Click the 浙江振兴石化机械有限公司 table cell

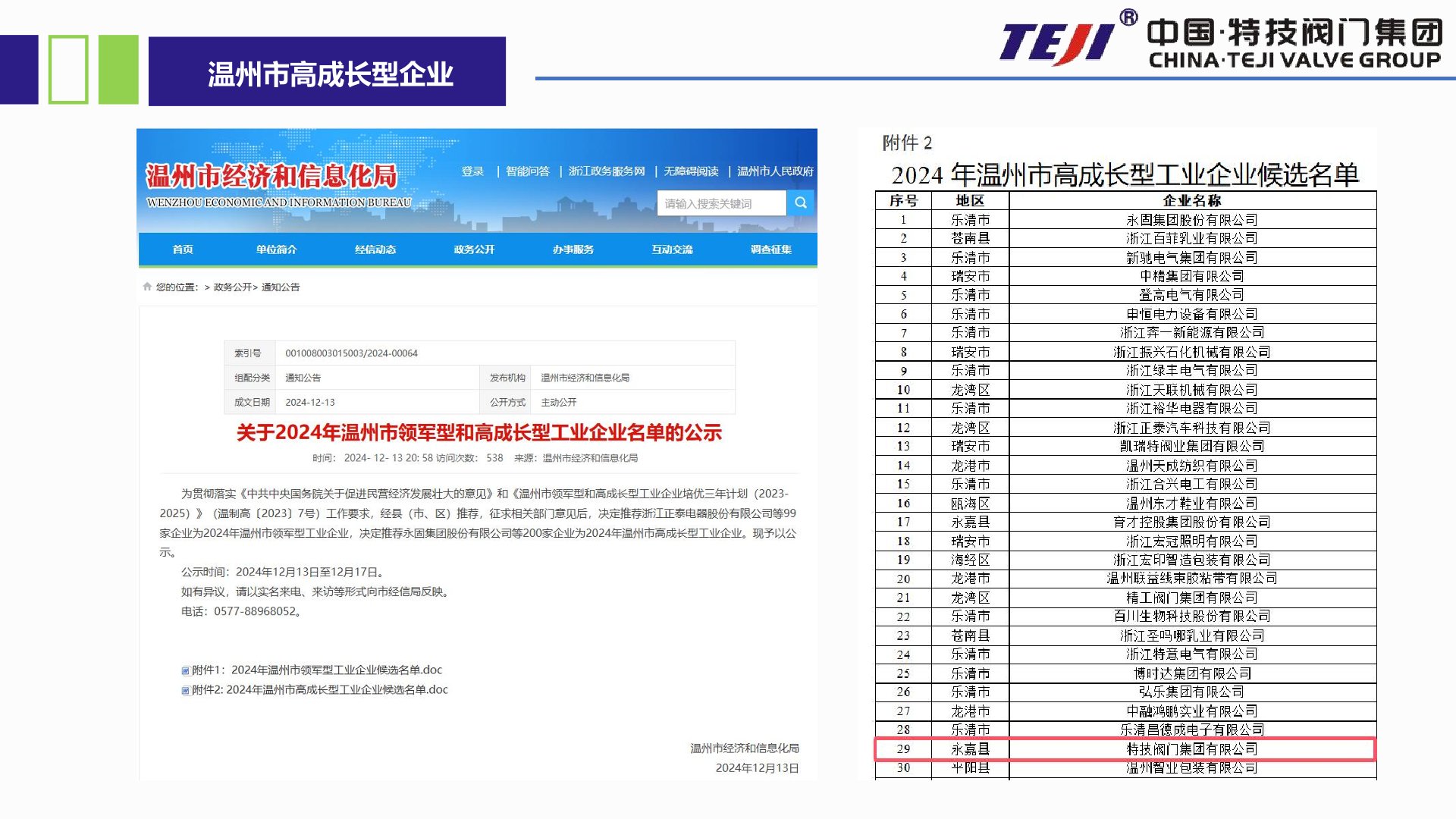click(1192, 352)
